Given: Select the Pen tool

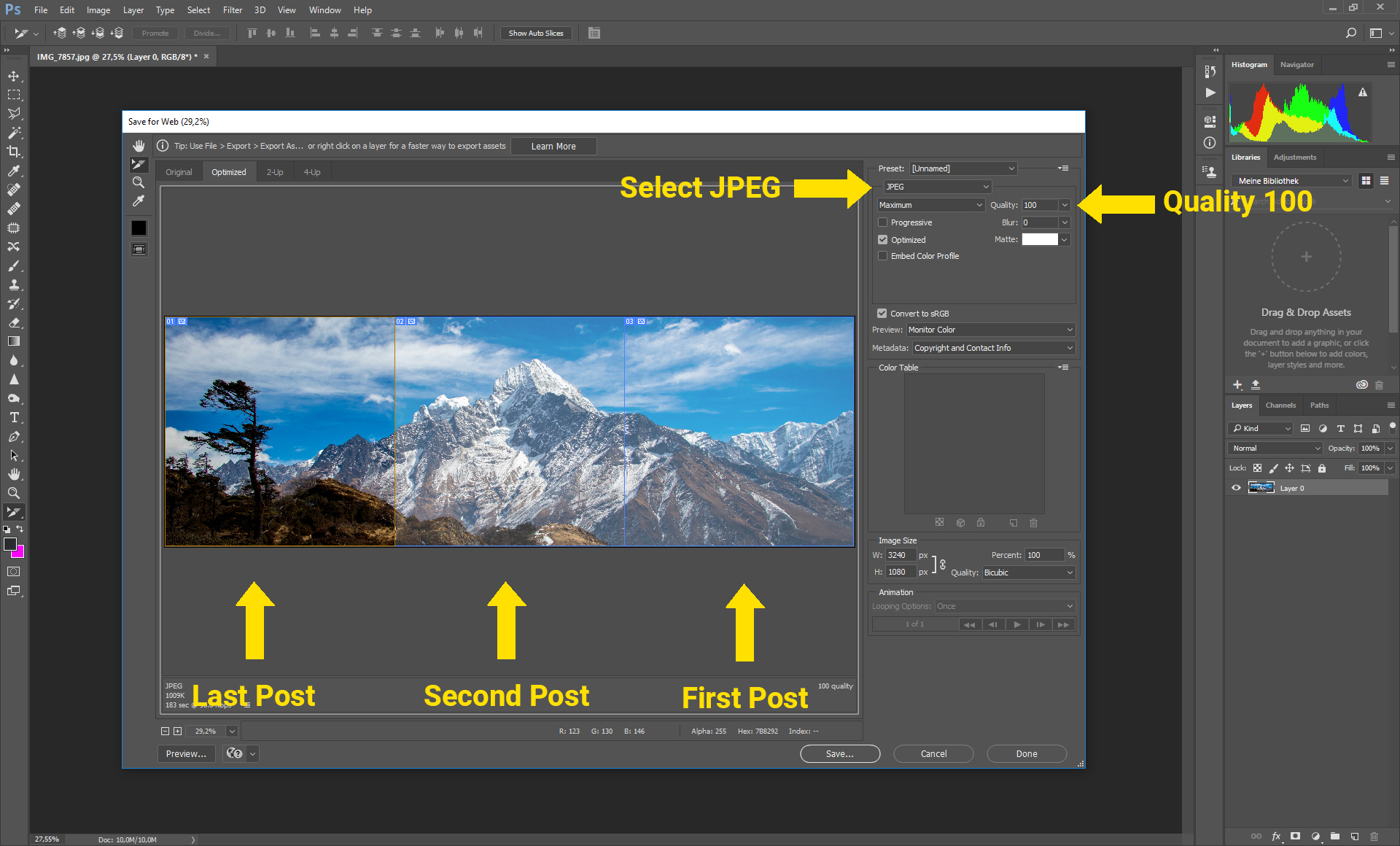Looking at the screenshot, I should (14, 436).
